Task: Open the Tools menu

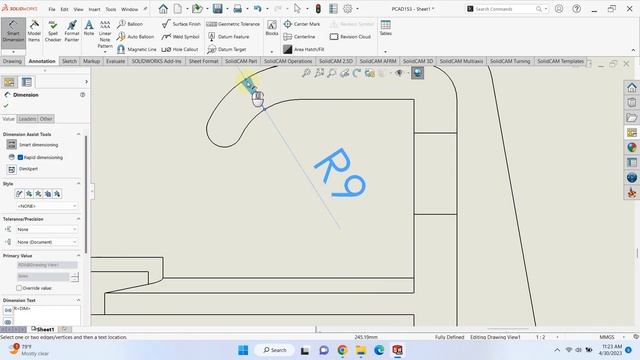Action: click(x=111, y=9)
